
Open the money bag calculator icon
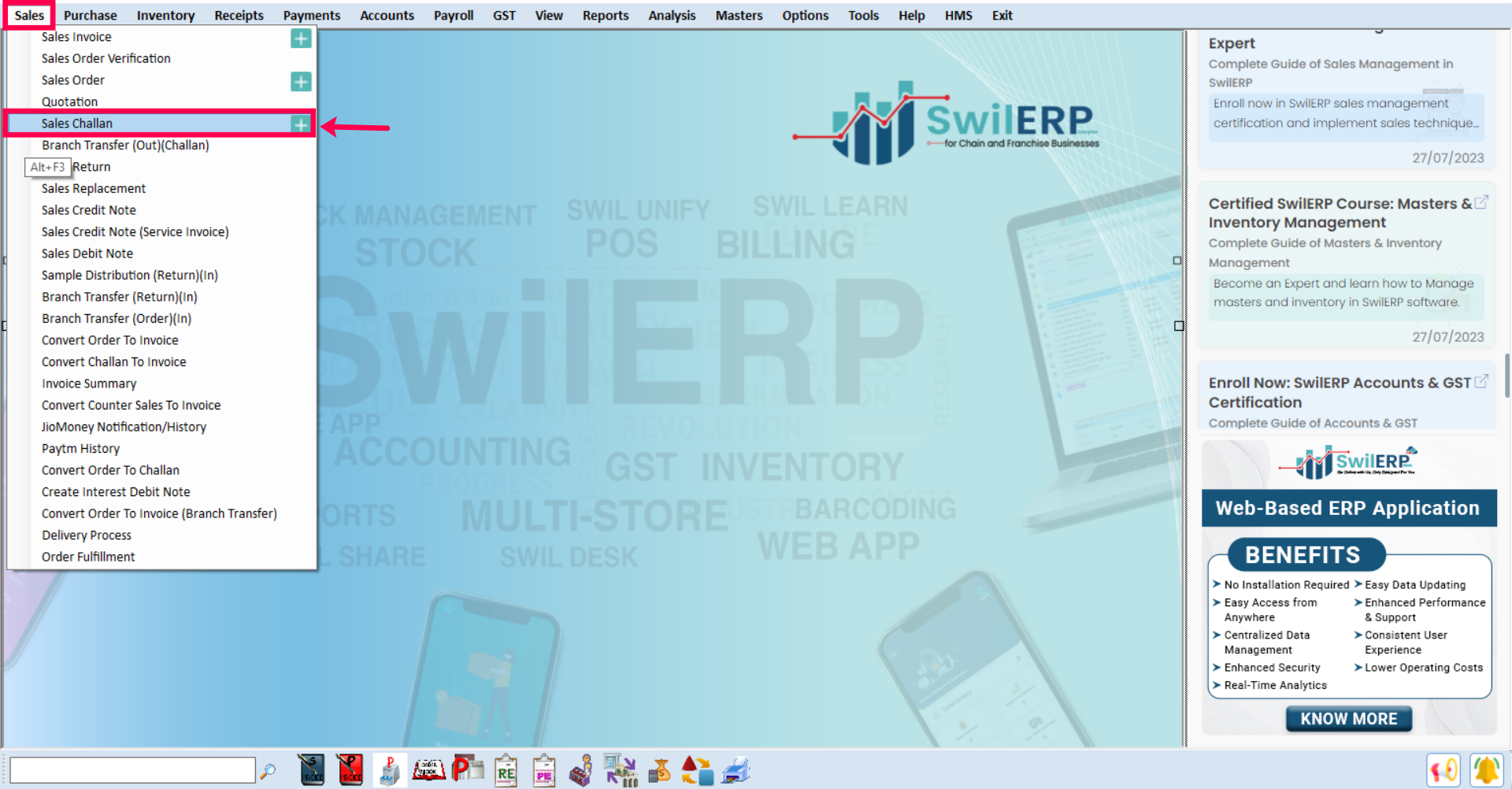pos(659,770)
